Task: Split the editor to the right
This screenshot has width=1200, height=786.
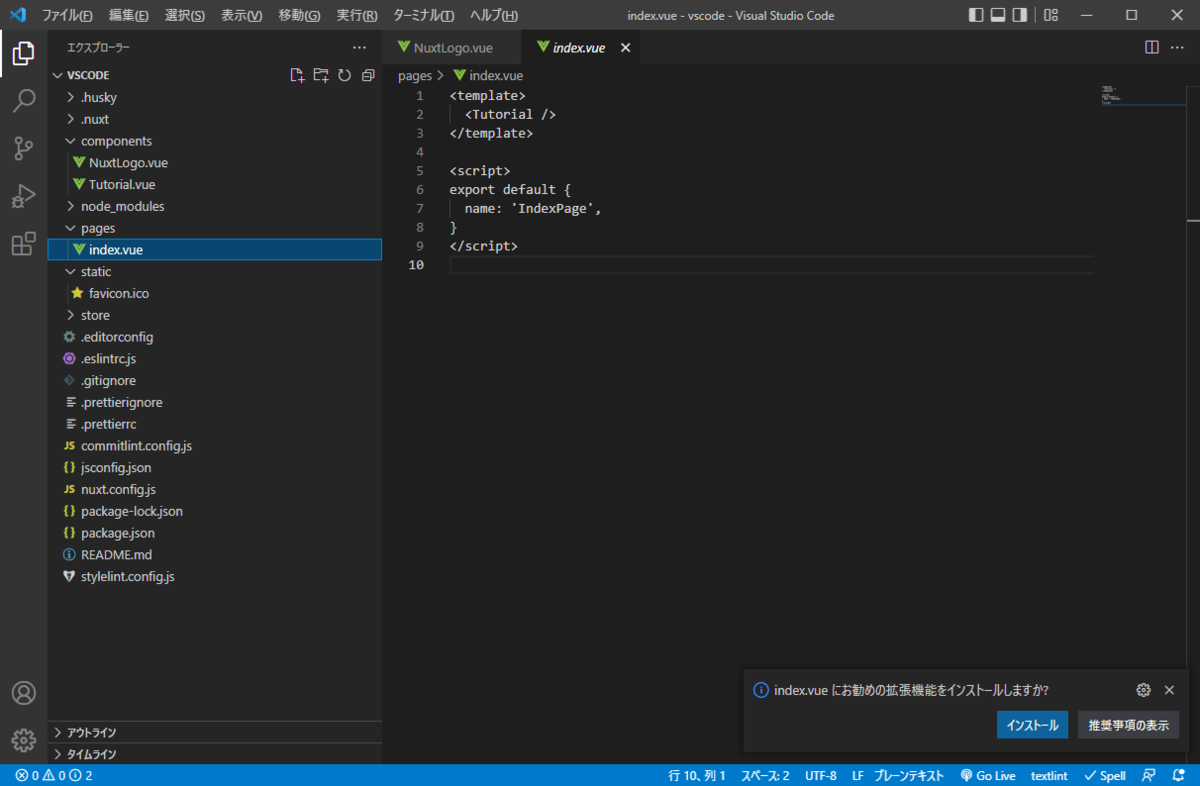Action: [1152, 47]
